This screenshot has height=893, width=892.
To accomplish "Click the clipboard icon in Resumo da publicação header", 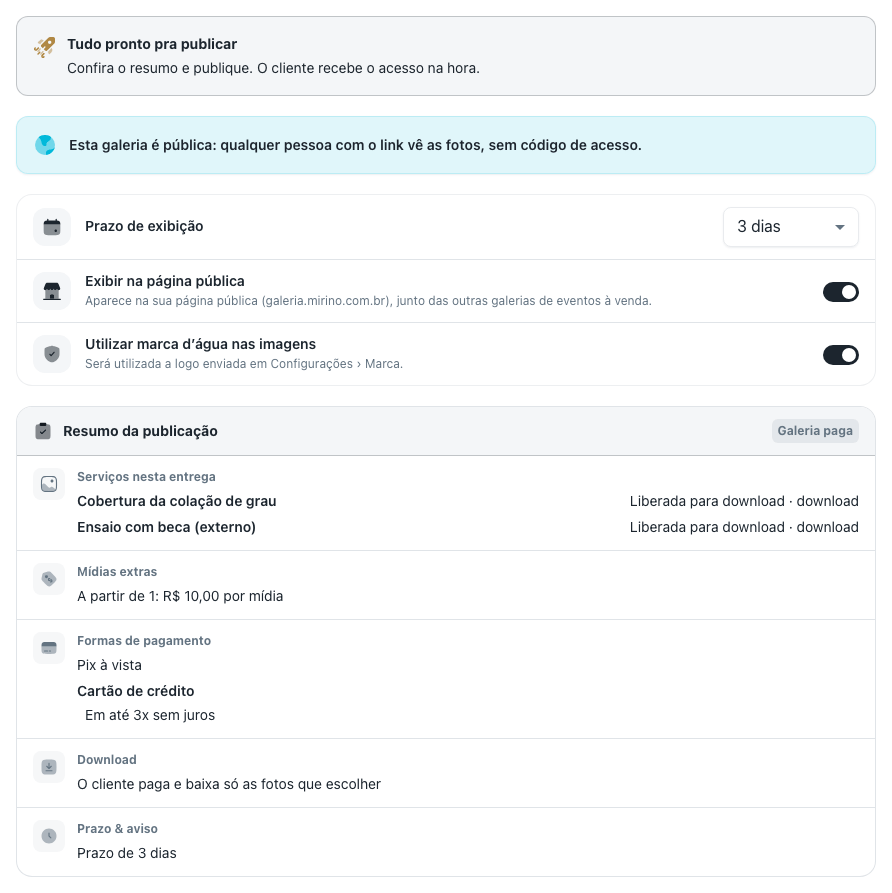I will click(x=43, y=431).
